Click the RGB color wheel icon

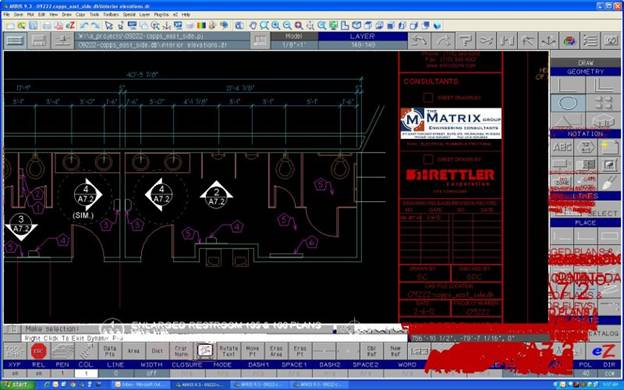pyautogui.click(x=569, y=41)
